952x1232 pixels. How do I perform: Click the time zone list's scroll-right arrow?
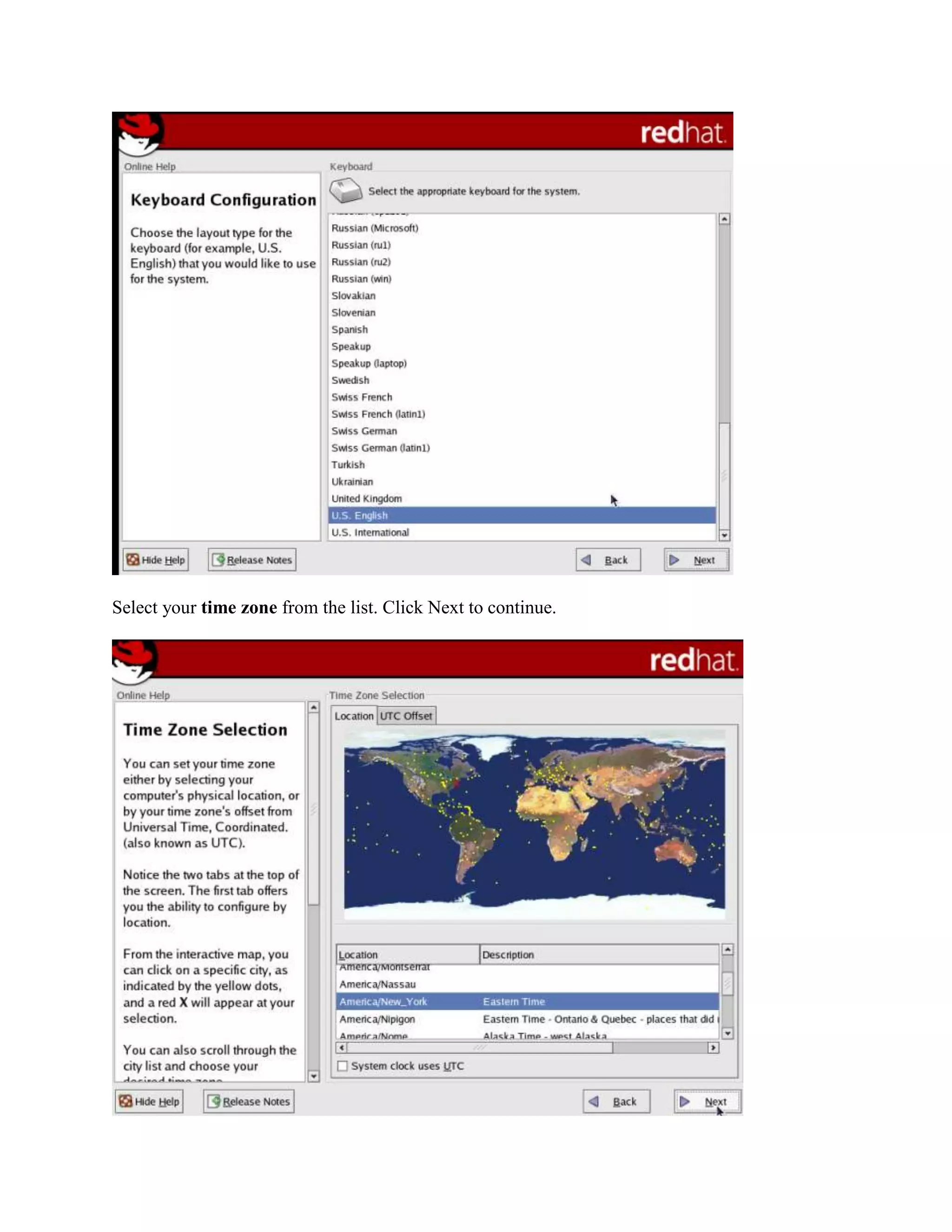(713, 1047)
